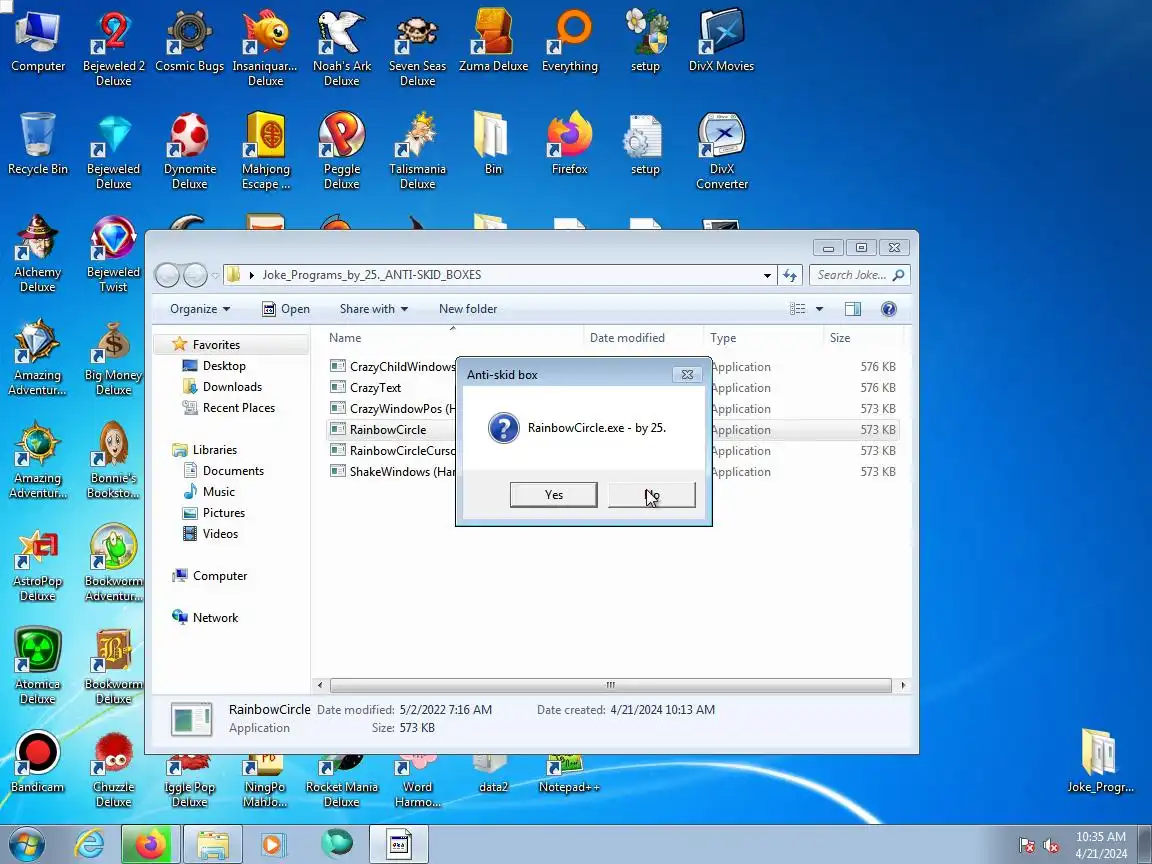Screen dimensions: 1152x864
Task: Click the taskbar clock
Action: pos(1101,845)
